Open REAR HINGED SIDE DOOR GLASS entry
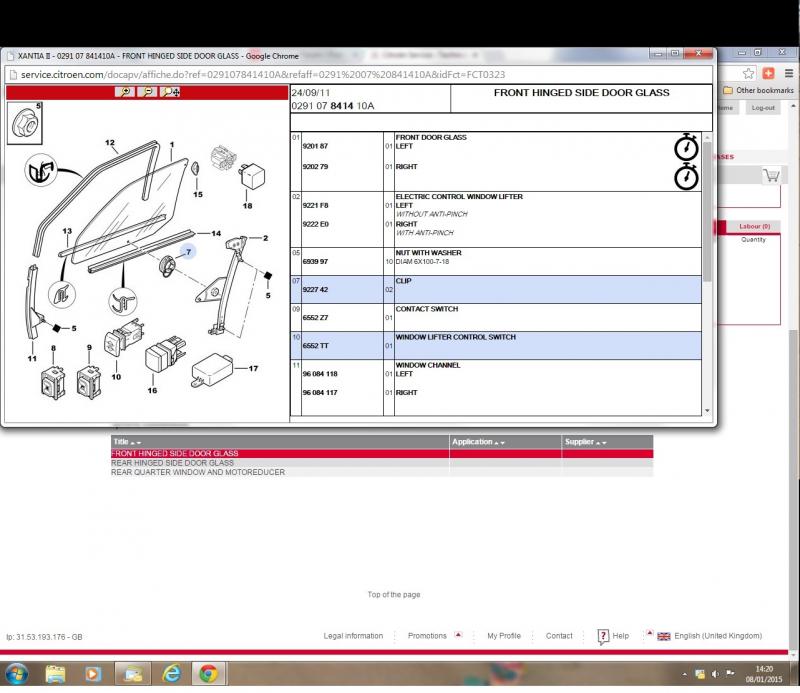The width and height of the screenshot is (800, 693). pos(172,463)
